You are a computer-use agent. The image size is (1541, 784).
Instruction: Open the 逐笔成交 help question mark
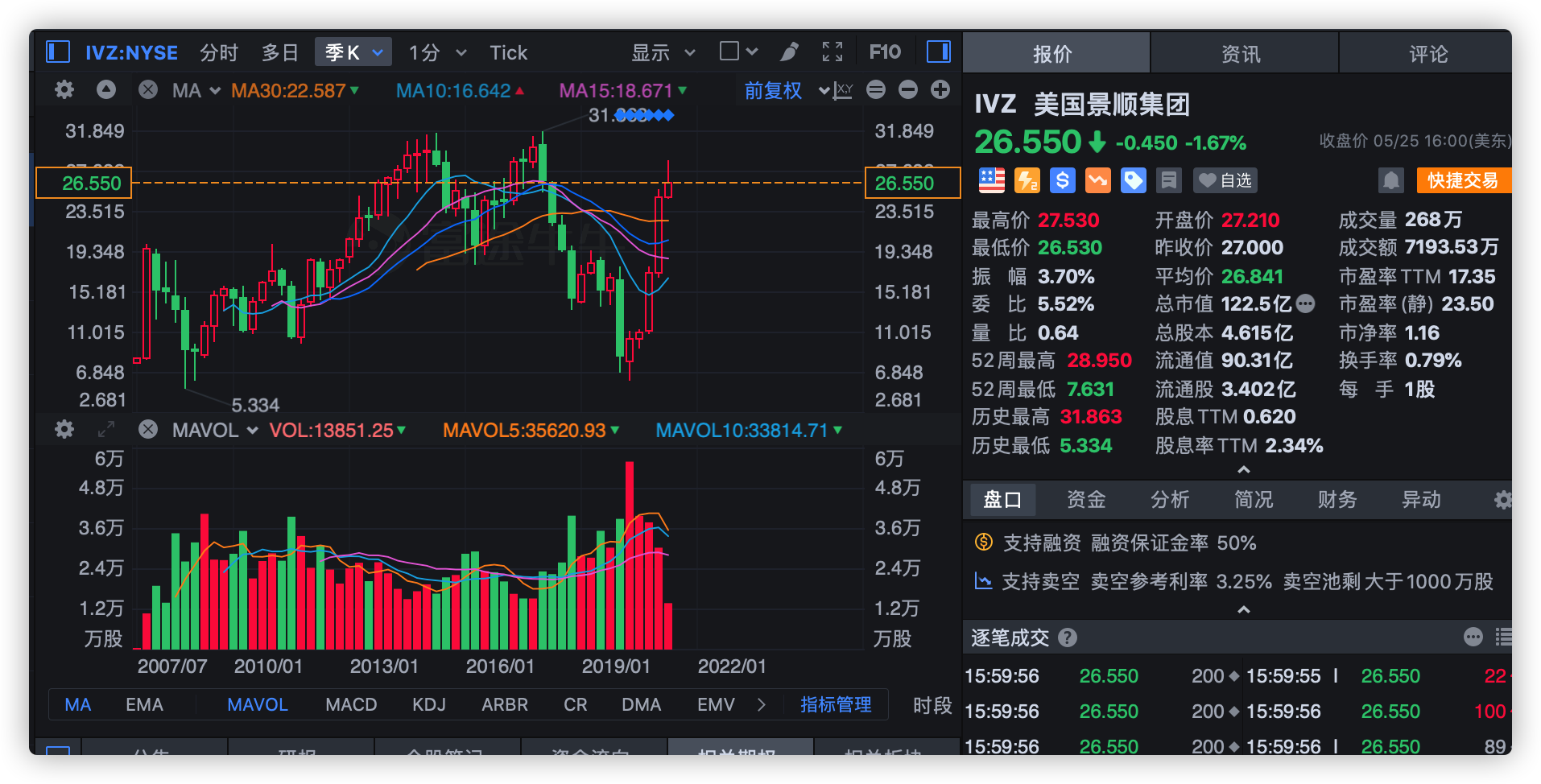pos(1068,638)
